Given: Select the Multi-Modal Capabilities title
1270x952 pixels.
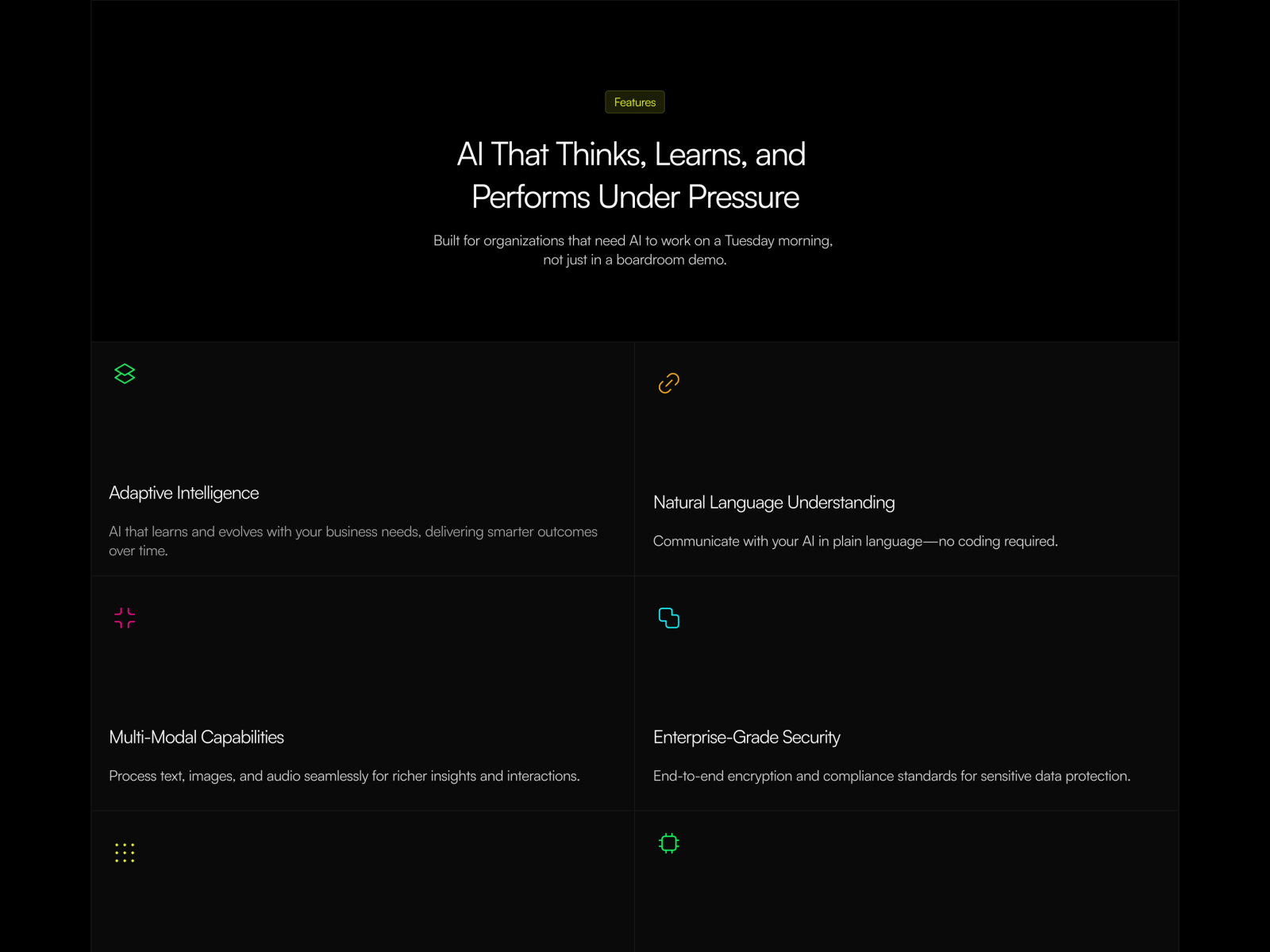Looking at the screenshot, I should tap(197, 737).
